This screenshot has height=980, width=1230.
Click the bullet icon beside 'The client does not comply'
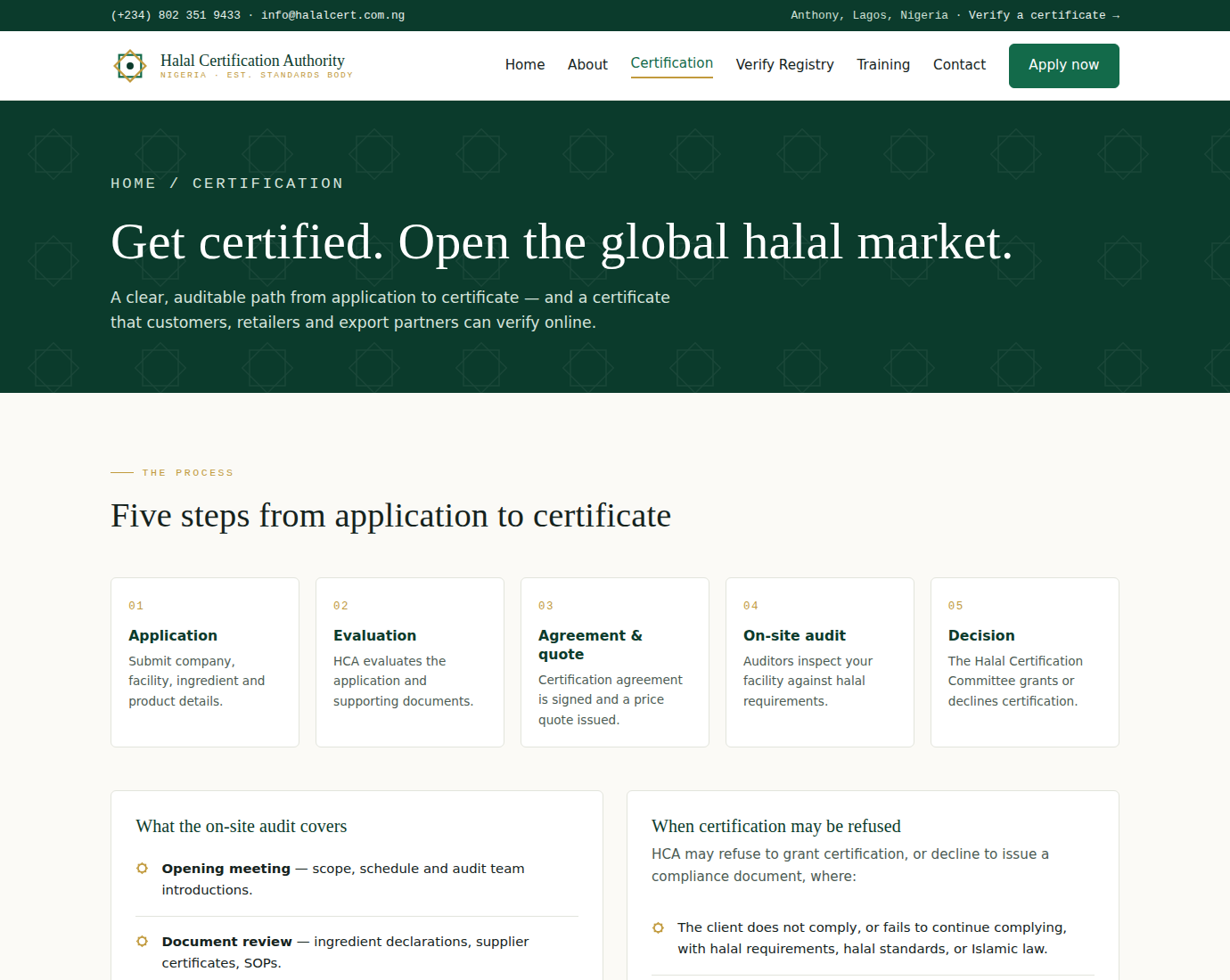click(x=658, y=927)
